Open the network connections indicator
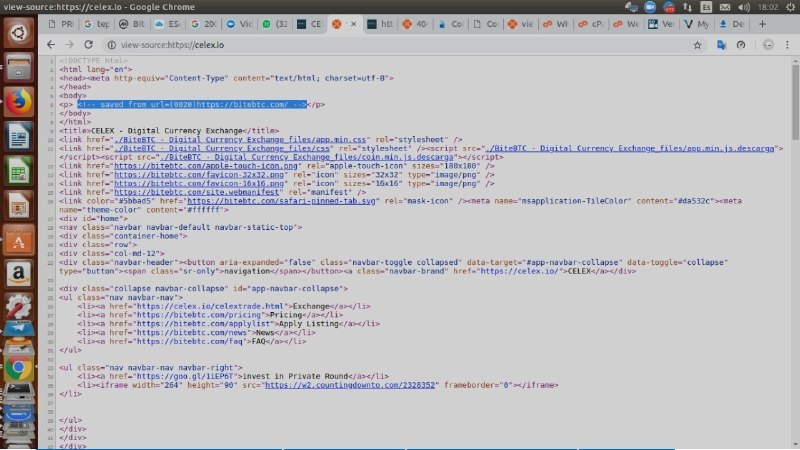Screen dimensions: 800x450 [687, 7]
